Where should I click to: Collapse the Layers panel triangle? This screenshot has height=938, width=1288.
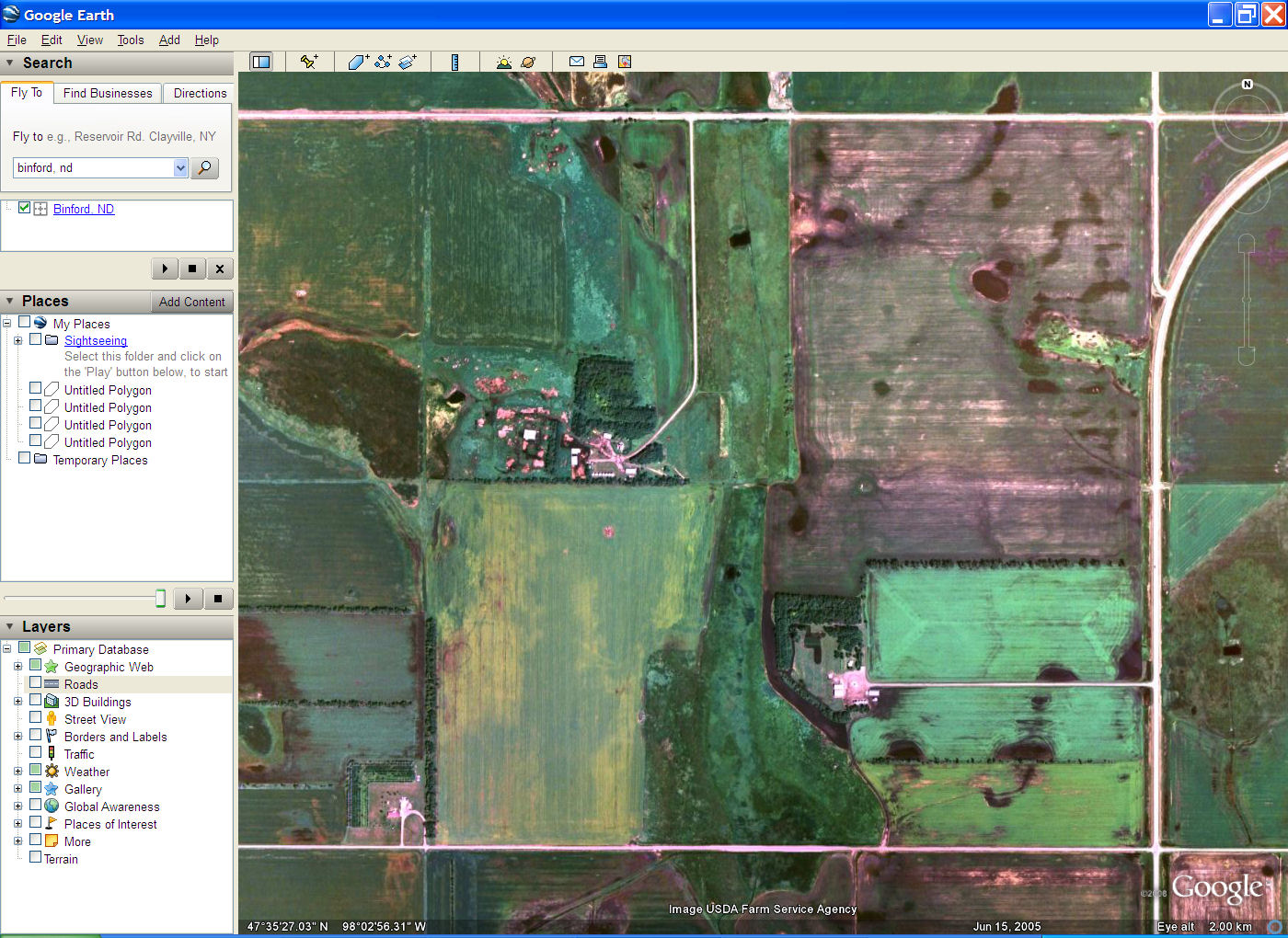tap(10, 626)
